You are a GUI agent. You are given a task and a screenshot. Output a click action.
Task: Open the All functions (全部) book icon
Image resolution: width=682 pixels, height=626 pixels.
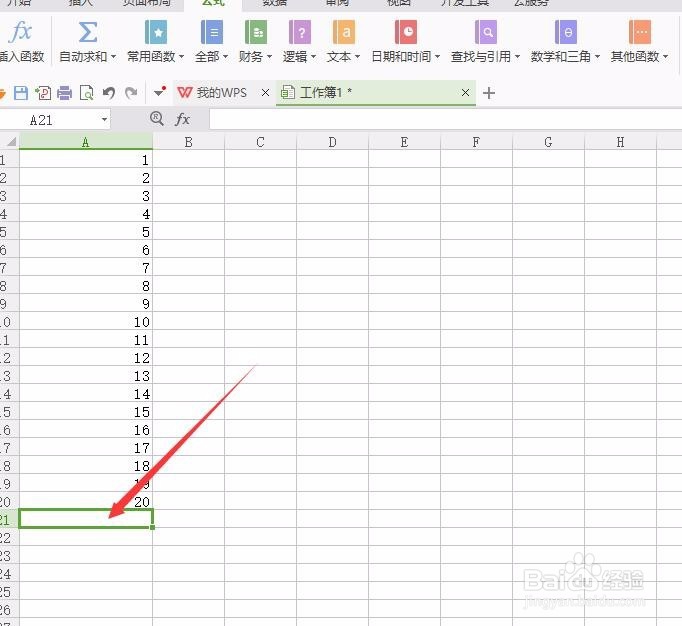pos(211,32)
